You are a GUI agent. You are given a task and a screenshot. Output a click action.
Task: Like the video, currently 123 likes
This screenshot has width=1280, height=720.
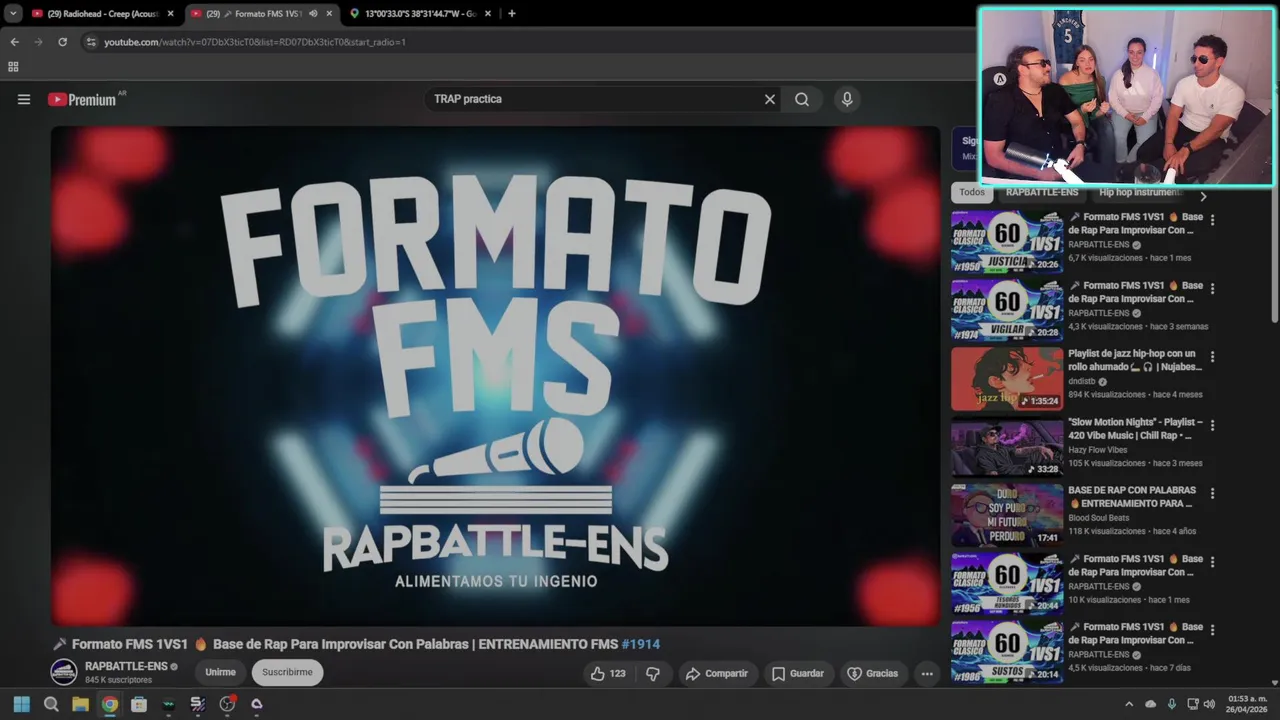coord(607,673)
